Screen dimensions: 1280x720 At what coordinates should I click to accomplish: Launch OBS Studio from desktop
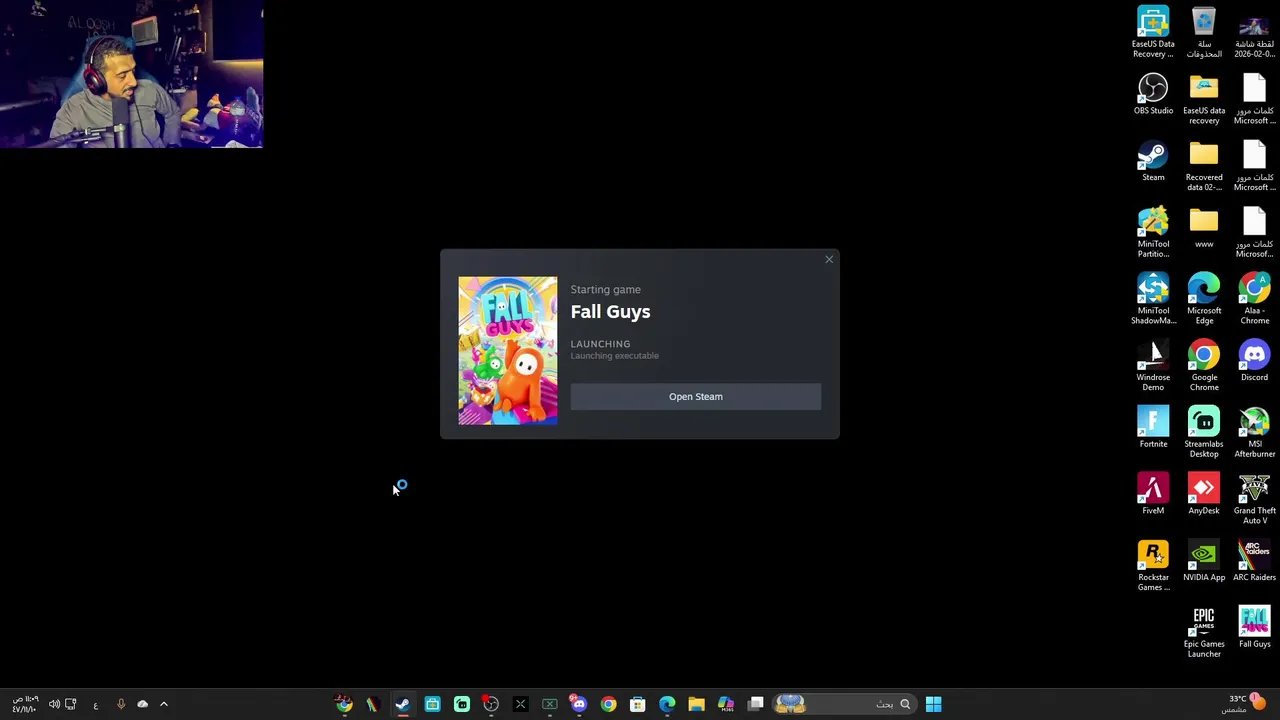(1153, 94)
